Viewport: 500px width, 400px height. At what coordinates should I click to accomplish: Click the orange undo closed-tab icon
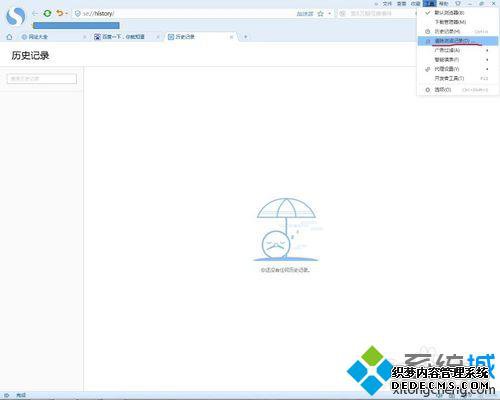[59, 13]
